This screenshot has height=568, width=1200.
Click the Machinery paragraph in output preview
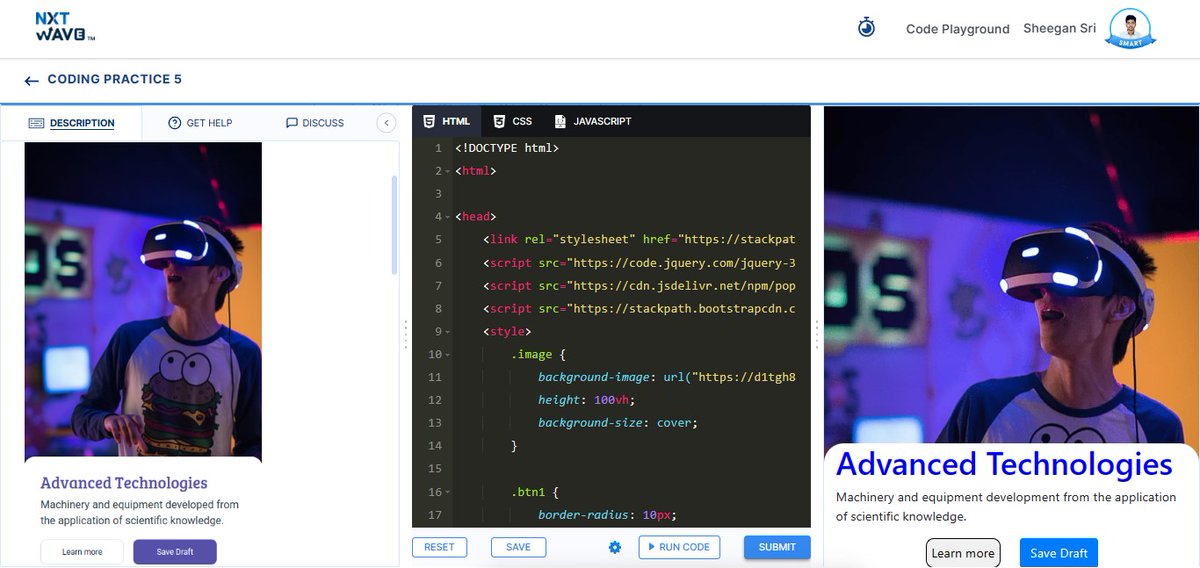click(x=1006, y=507)
